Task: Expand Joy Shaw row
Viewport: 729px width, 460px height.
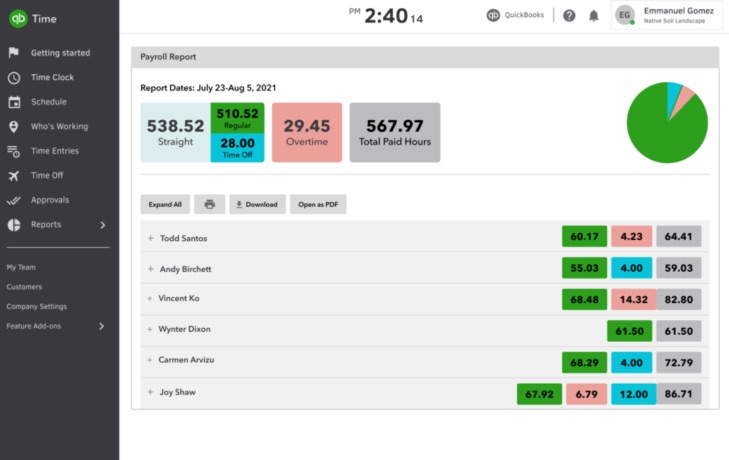Action: (x=150, y=392)
